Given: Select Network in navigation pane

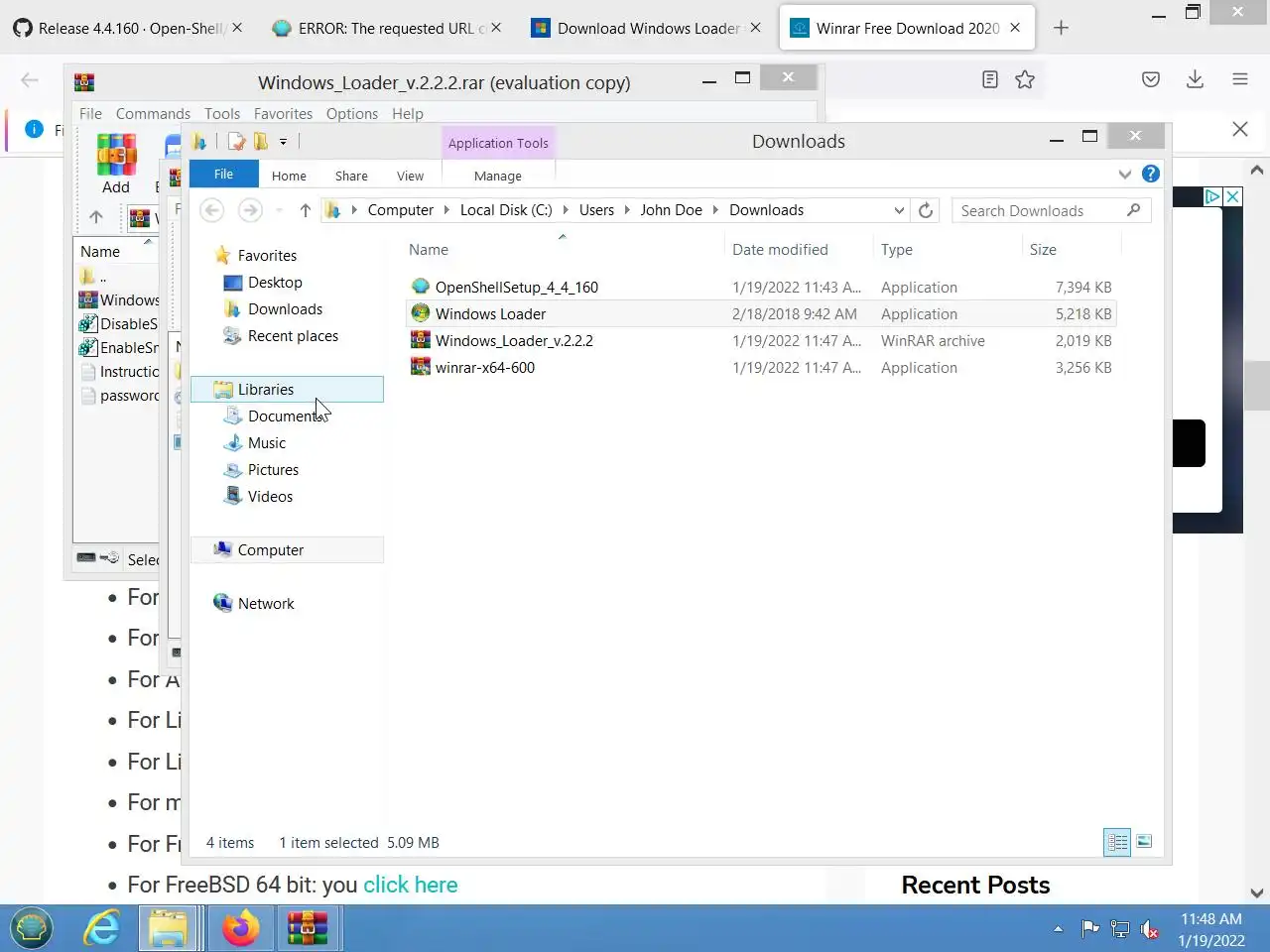Looking at the screenshot, I should [x=266, y=604].
